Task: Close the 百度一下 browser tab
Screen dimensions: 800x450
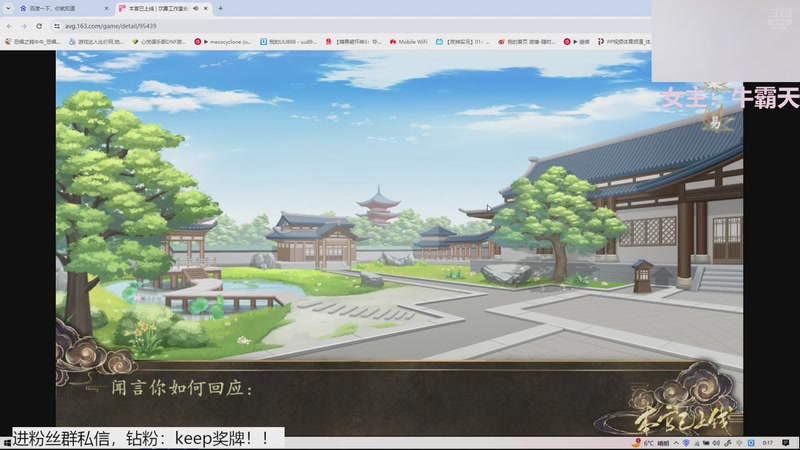Action: tap(106, 8)
